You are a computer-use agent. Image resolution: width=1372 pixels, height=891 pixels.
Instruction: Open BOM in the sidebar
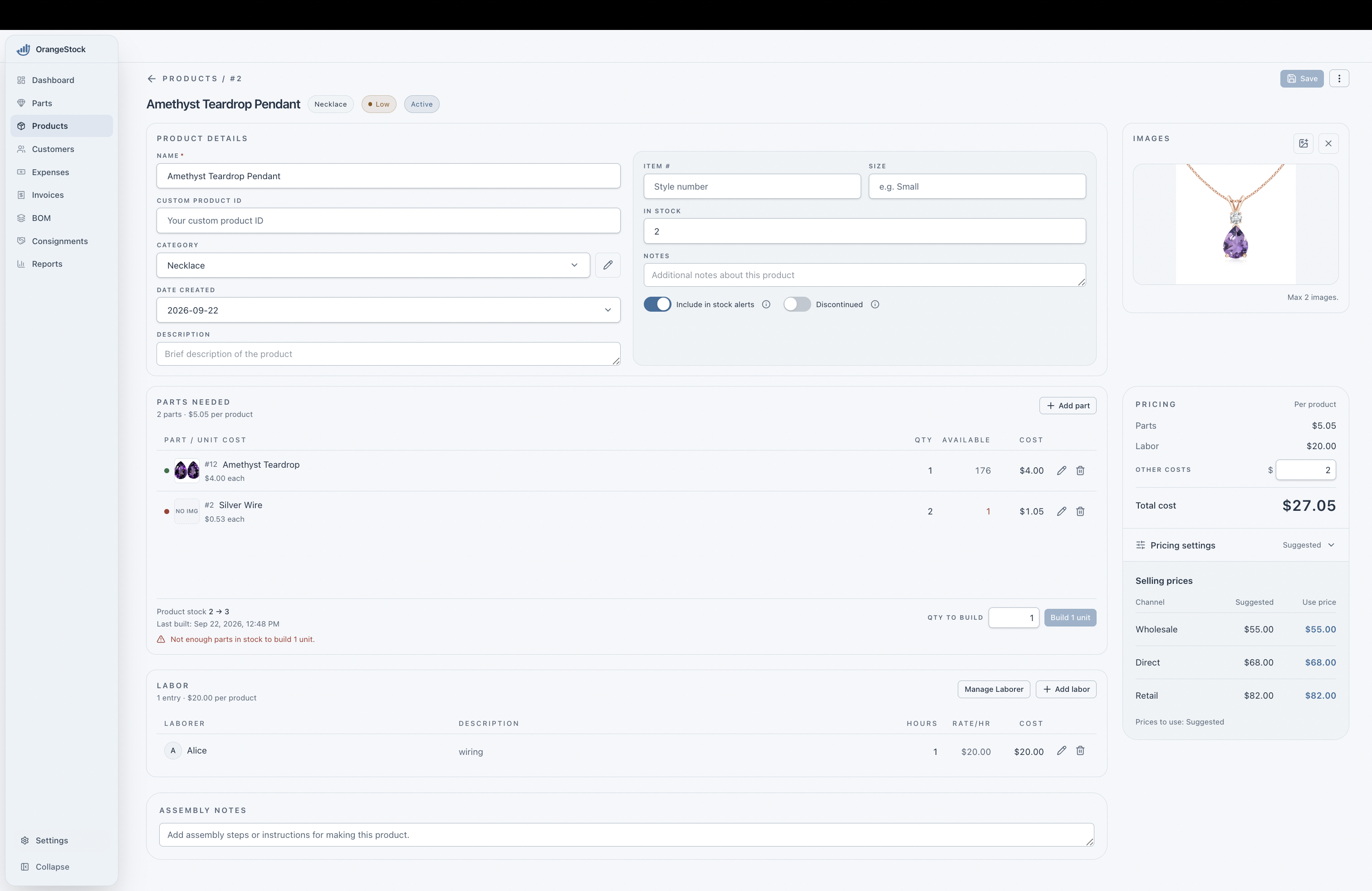pyautogui.click(x=62, y=218)
